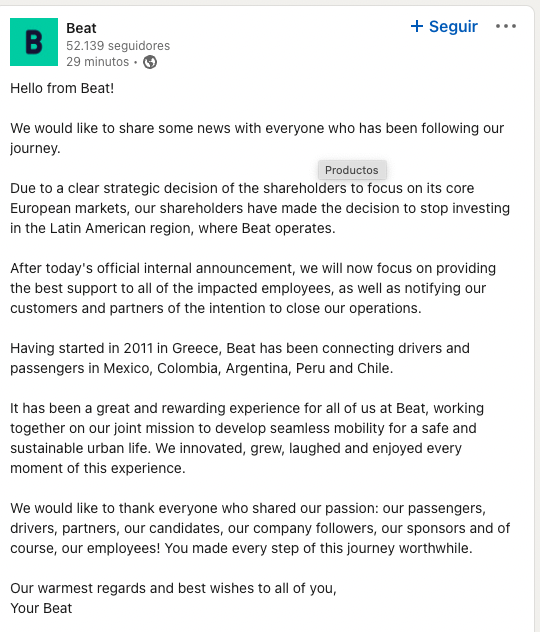This screenshot has width=540, height=632.
Task: Click the green Beat company logo
Action: pos(34,42)
